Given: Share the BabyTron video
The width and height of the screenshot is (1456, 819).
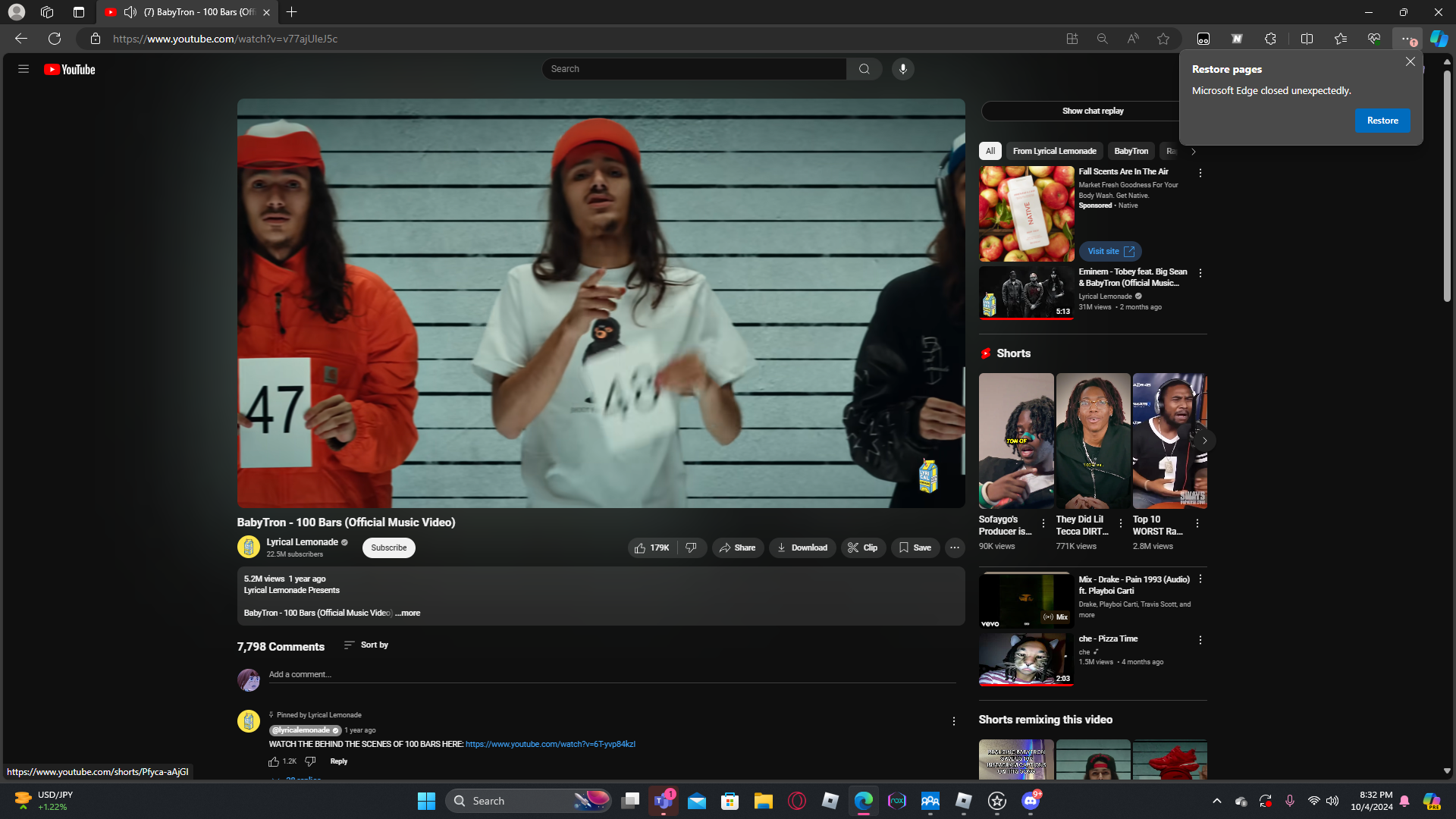Looking at the screenshot, I should click(x=737, y=548).
